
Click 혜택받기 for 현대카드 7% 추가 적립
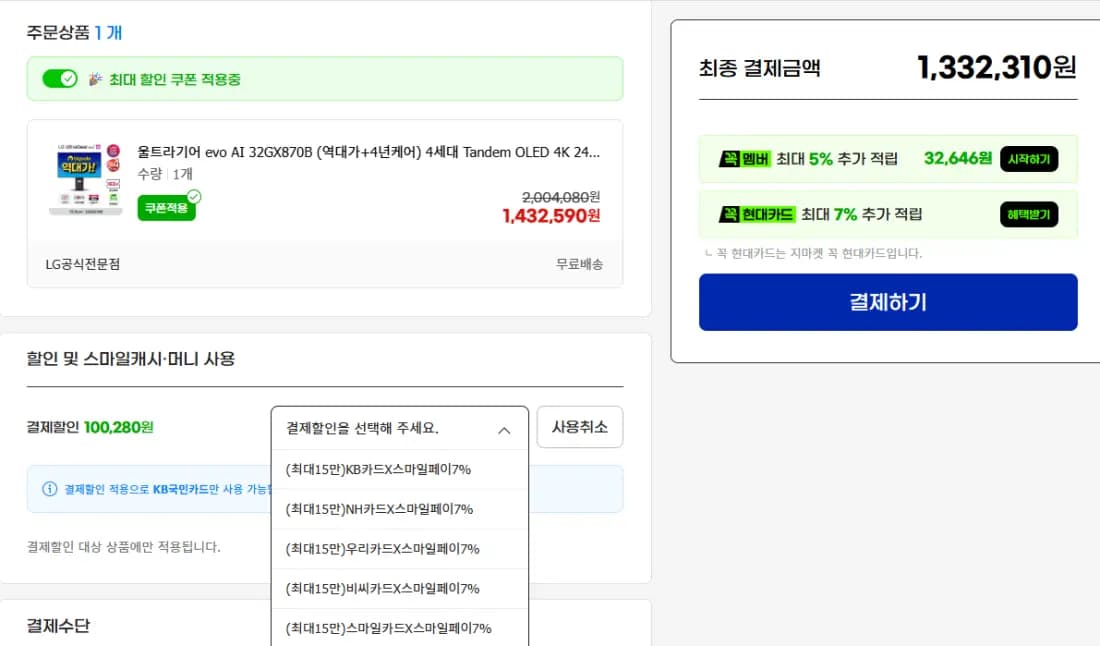click(1028, 215)
